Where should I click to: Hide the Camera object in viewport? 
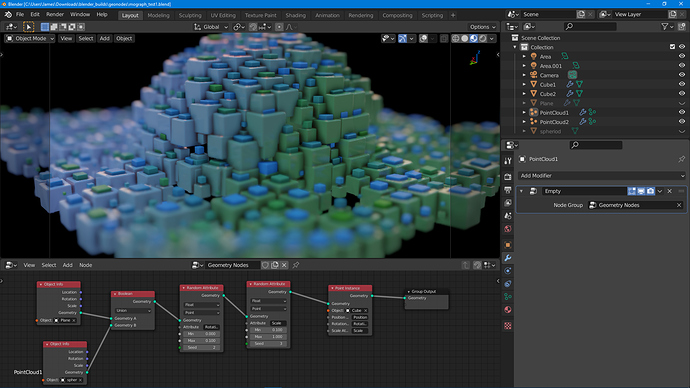pyautogui.click(x=682, y=75)
